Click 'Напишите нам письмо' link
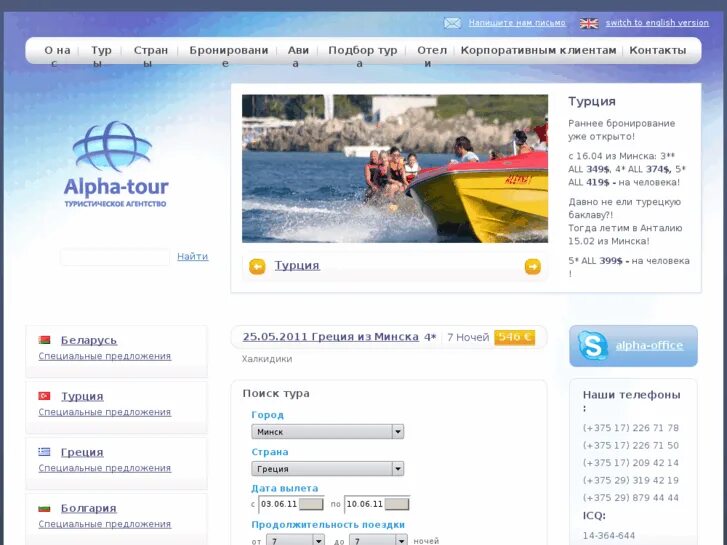This screenshot has height=545, width=727. [517, 23]
